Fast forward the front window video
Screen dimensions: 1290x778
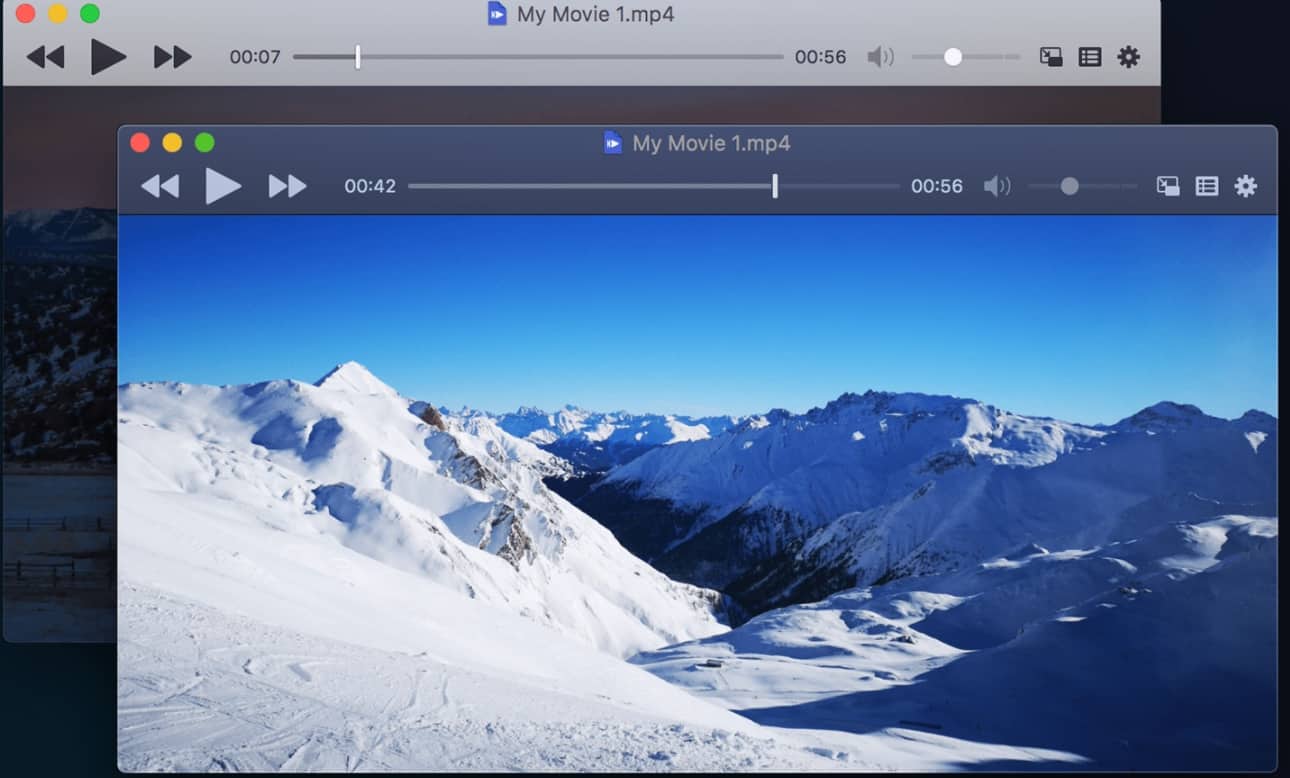287,186
